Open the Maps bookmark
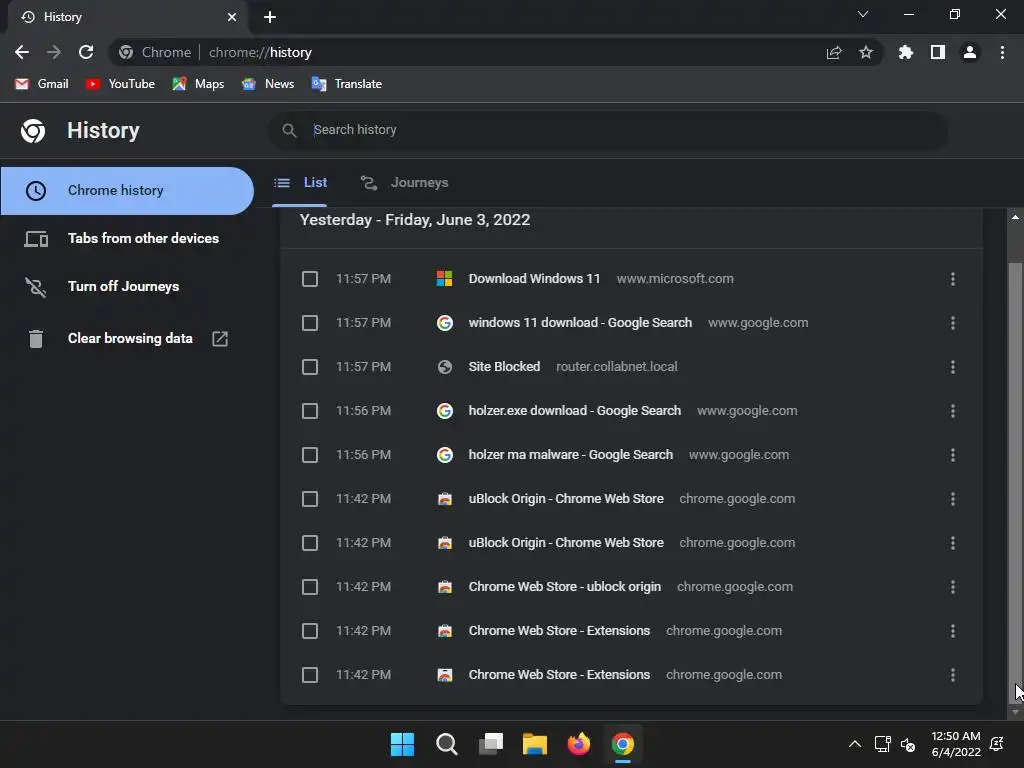Image resolution: width=1024 pixels, height=768 pixels. coord(198,84)
